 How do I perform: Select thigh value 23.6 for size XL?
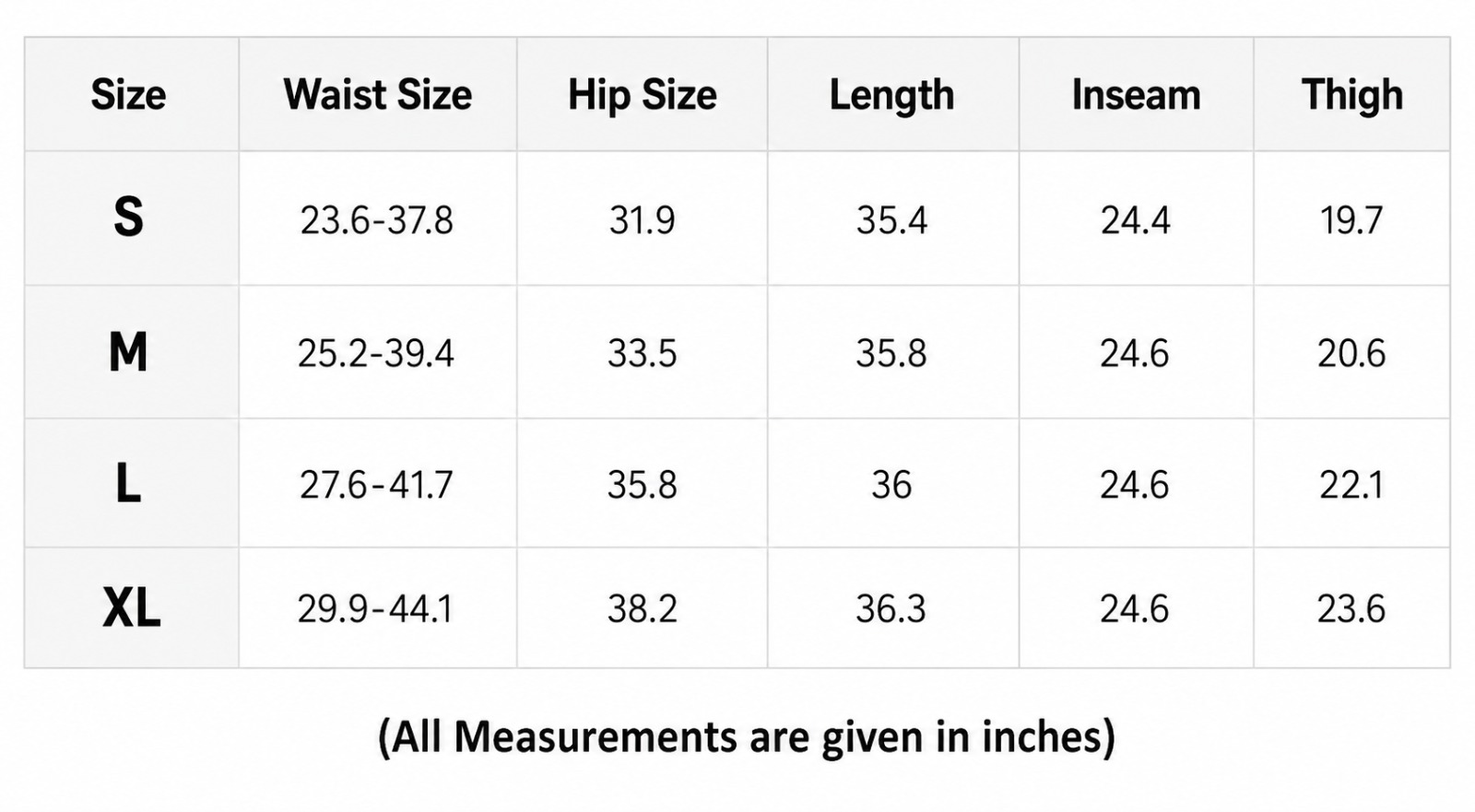1351,609
